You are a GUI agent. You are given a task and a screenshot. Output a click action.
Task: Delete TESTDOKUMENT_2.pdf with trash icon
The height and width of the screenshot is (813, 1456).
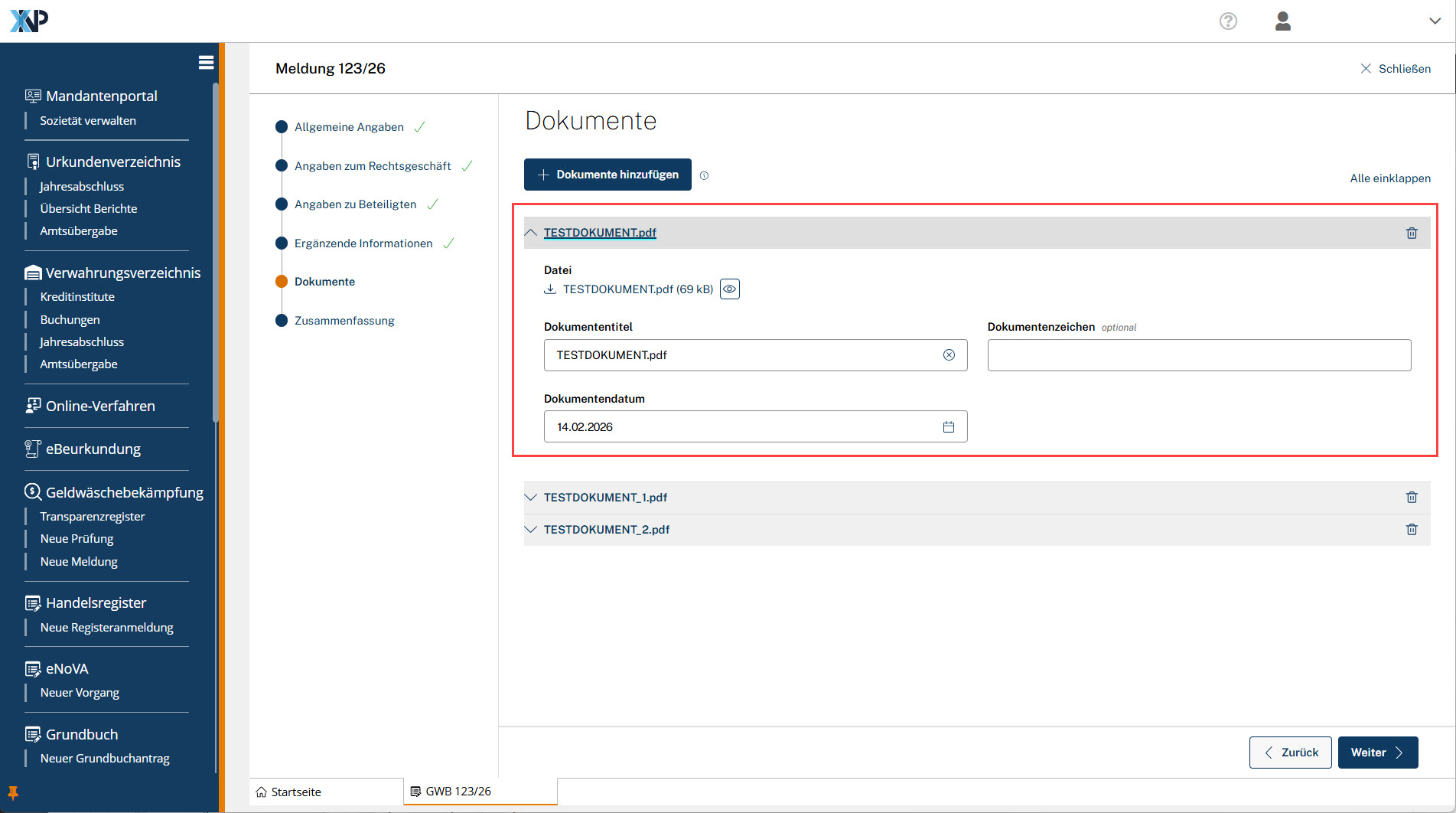[x=1412, y=530]
